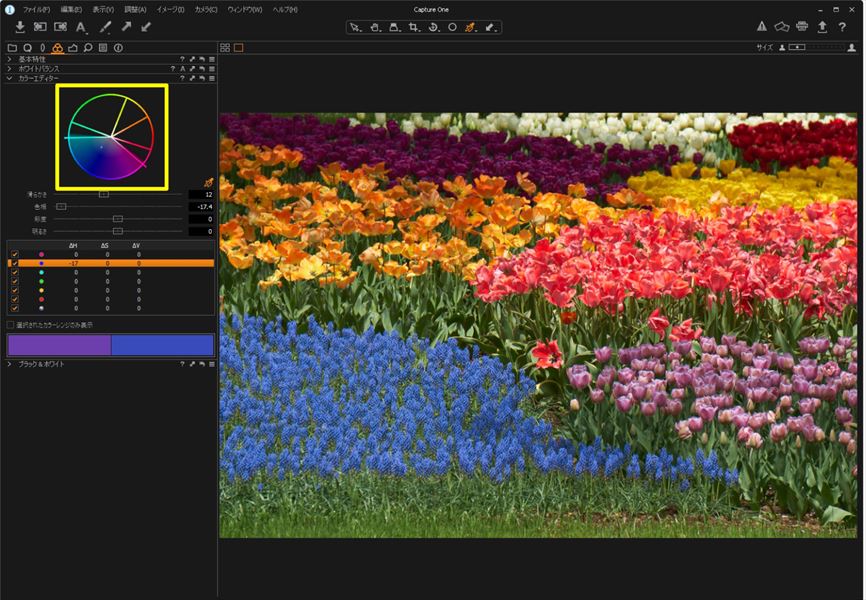Click eyedropper icon below the color wheel
Screen dimensions: 866x600
click(x=208, y=183)
